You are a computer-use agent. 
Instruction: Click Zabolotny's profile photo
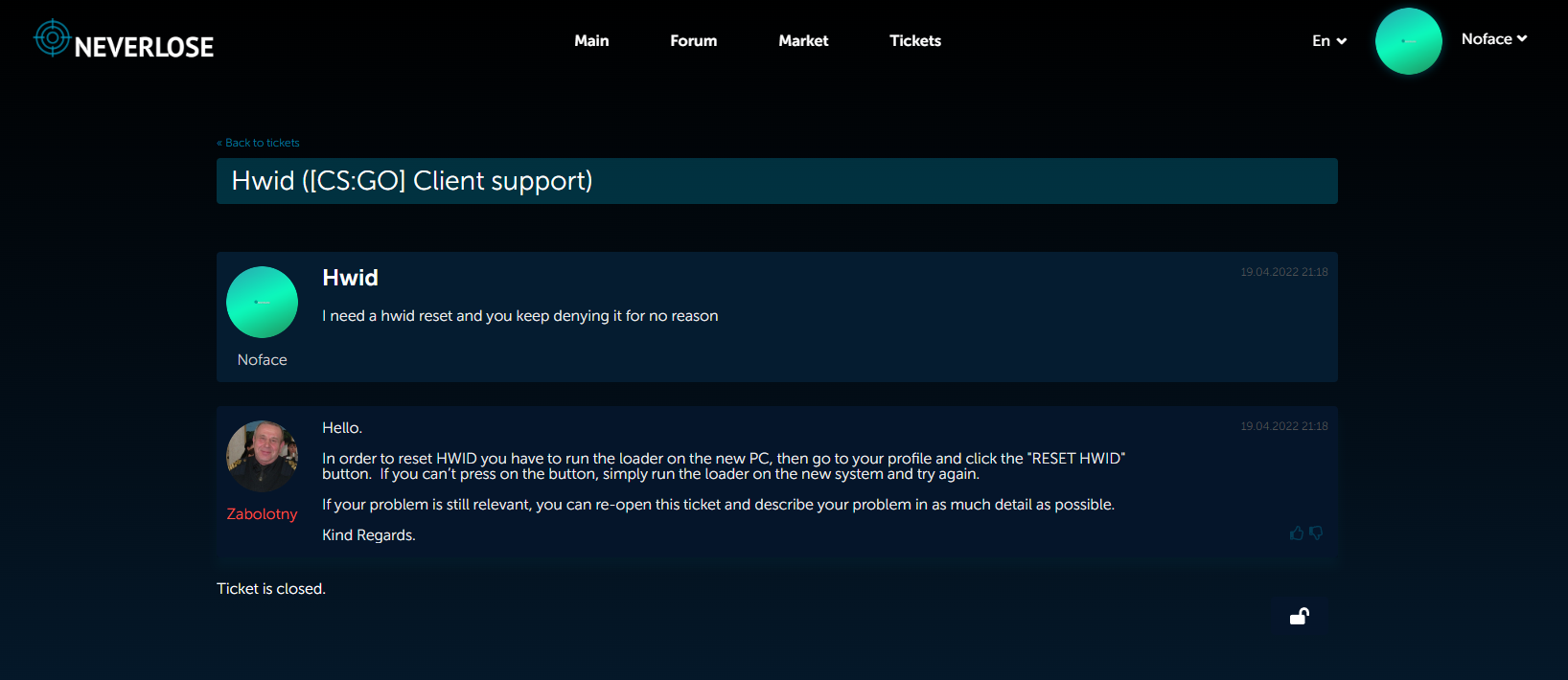(262, 456)
